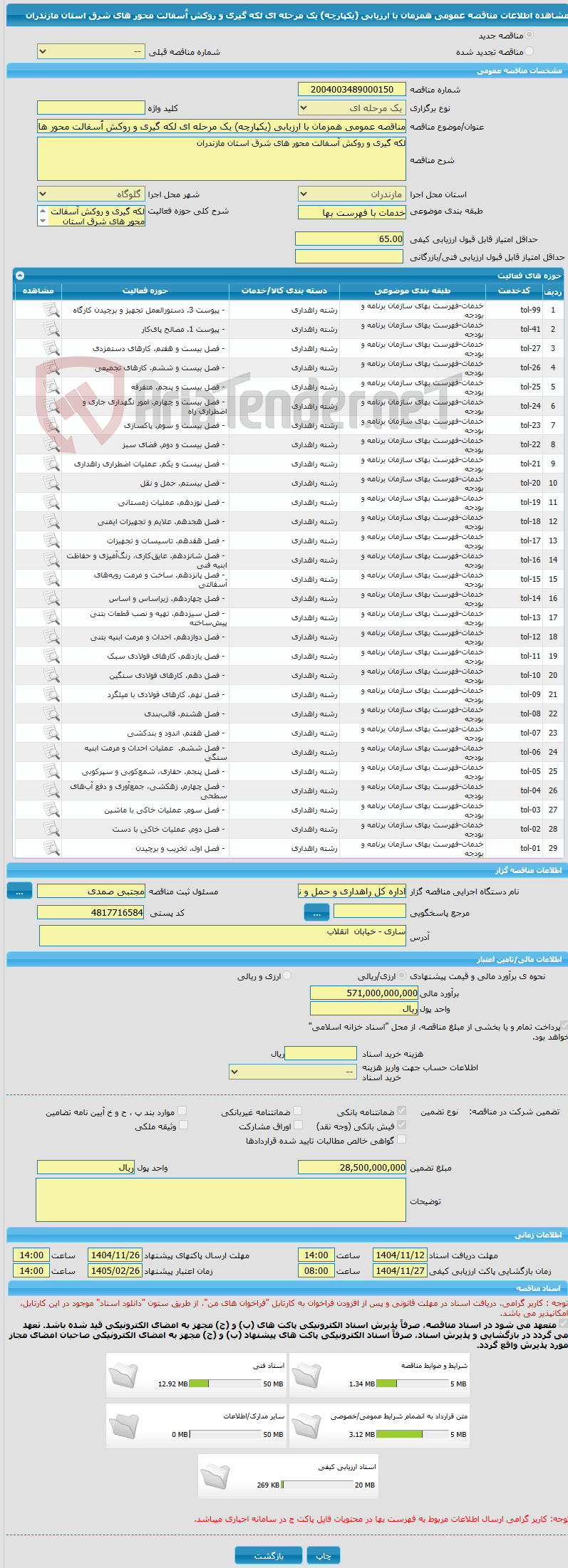View details of row tol-20
This screenshot has height=1568, width=568.
(x=51, y=483)
